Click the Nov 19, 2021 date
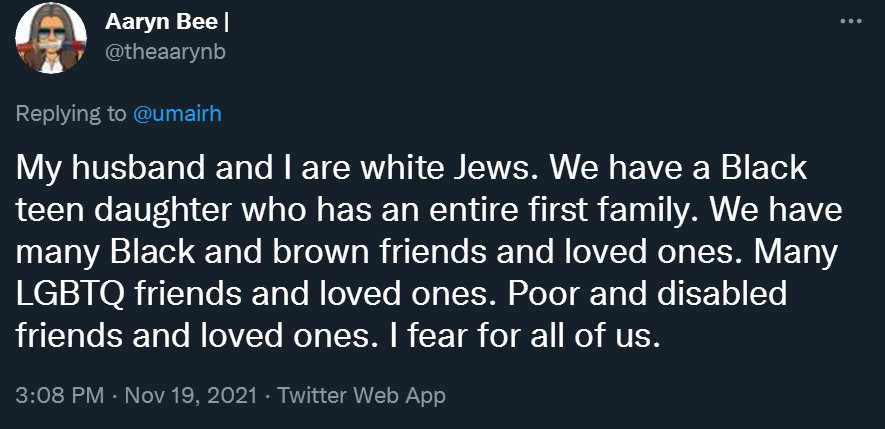Image resolution: width=885 pixels, height=429 pixels. (190, 395)
